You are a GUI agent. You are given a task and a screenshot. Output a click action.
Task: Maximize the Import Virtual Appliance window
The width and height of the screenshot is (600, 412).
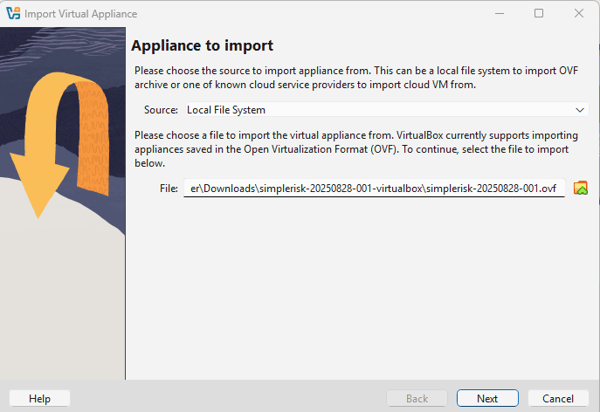click(539, 14)
